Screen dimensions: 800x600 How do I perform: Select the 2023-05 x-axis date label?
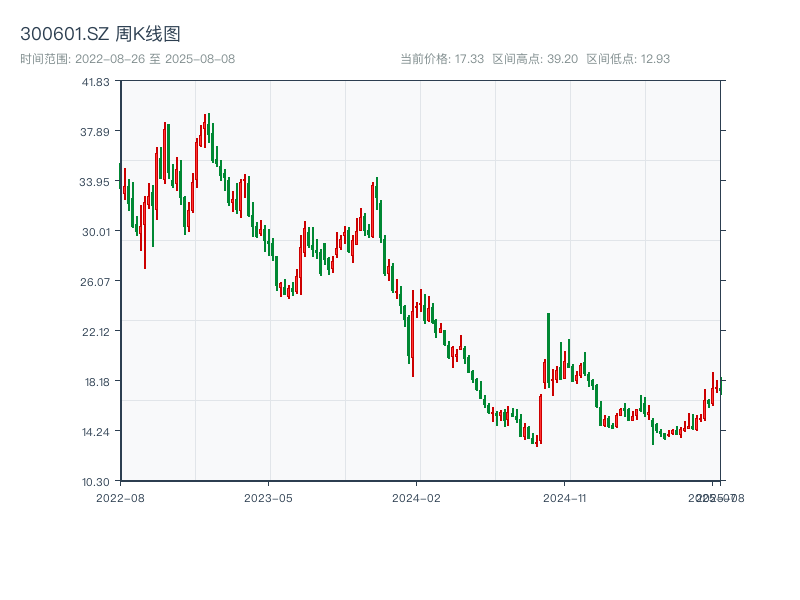(x=268, y=497)
